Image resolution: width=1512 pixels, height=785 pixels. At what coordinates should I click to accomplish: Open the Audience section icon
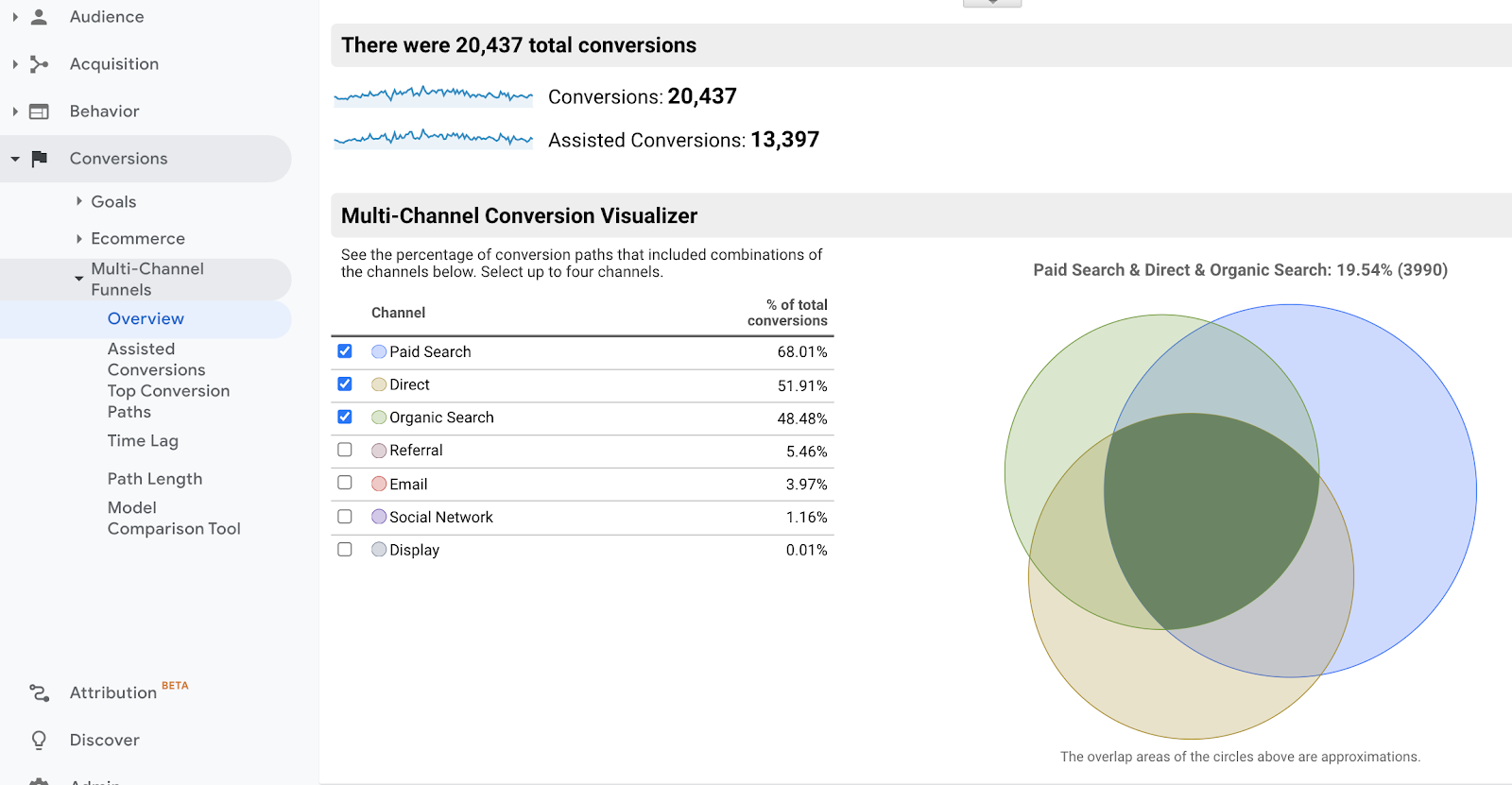[38, 16]
